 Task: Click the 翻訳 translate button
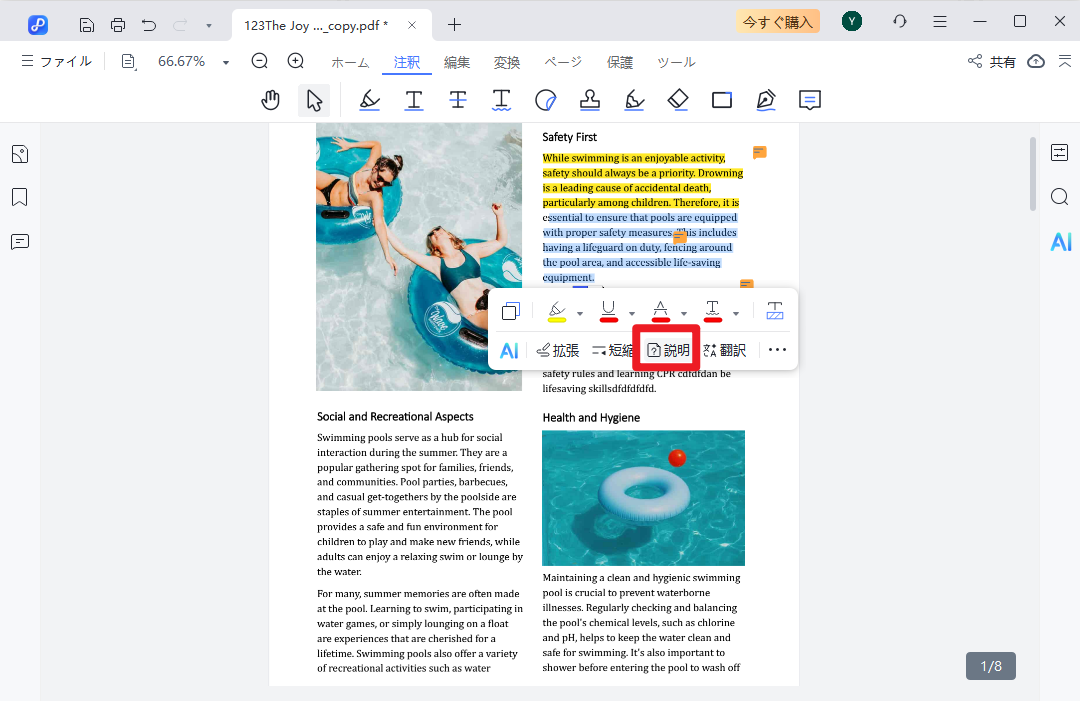coord(725,350)
